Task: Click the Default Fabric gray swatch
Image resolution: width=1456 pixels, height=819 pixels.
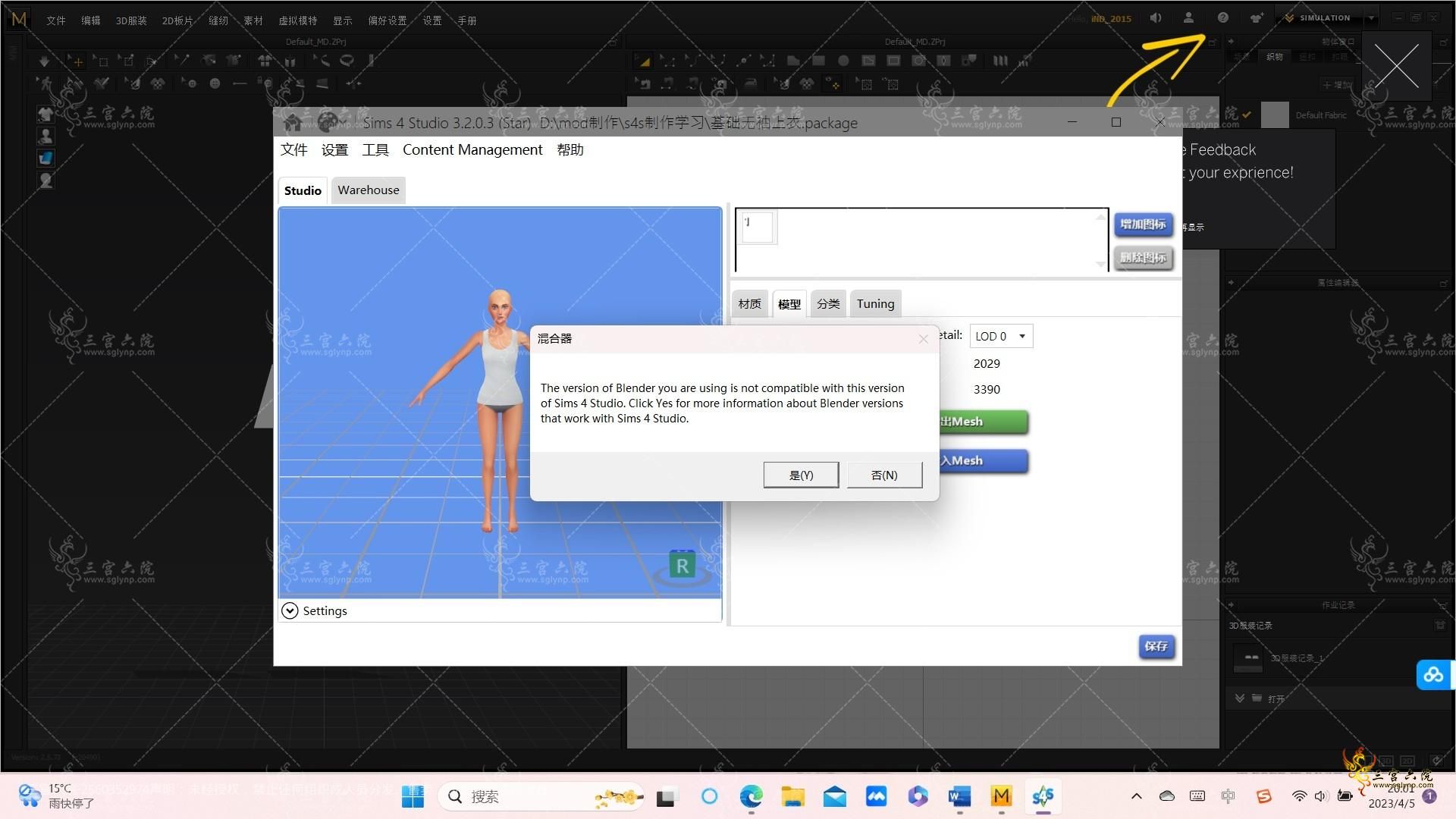Action: pos(1275,115)
